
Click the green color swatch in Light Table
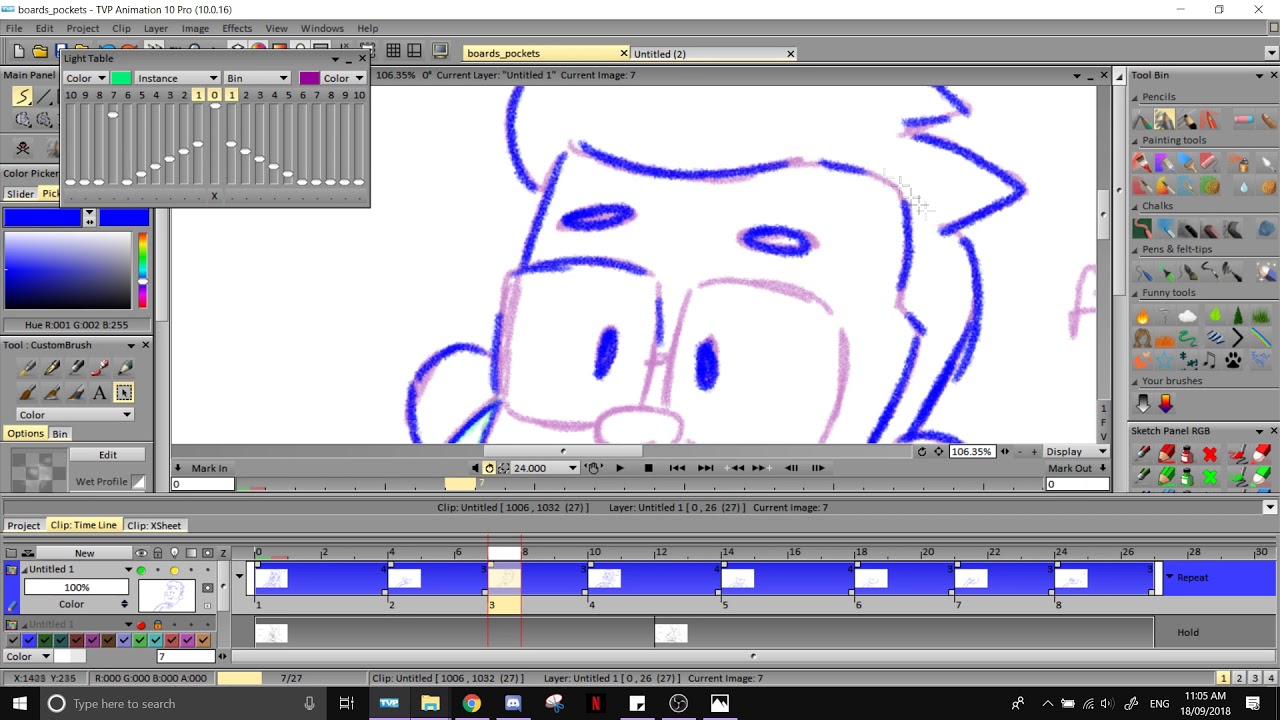click(121, 78)
